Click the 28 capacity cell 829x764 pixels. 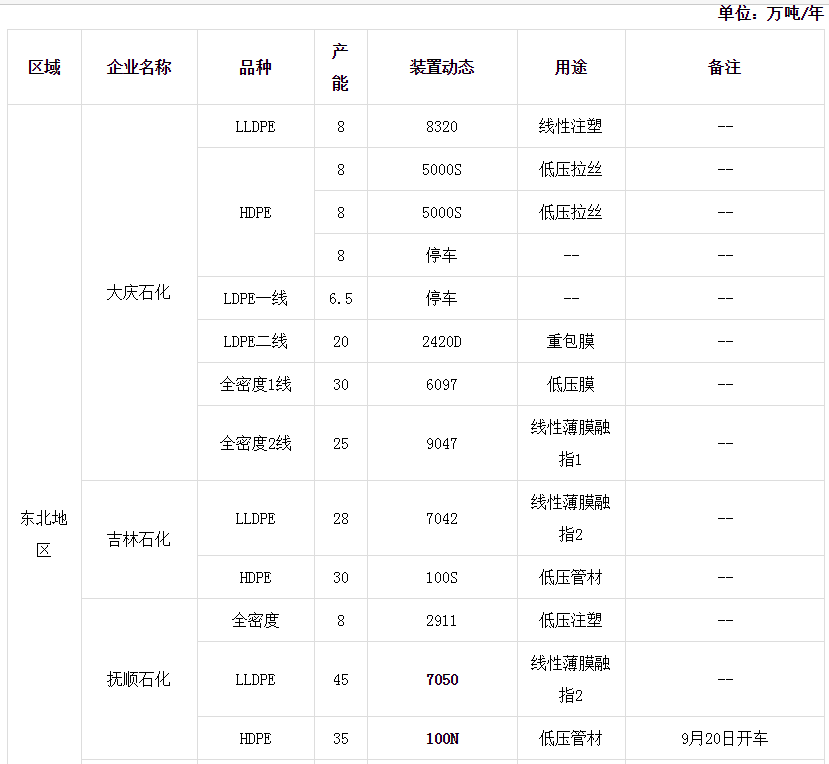340,518
